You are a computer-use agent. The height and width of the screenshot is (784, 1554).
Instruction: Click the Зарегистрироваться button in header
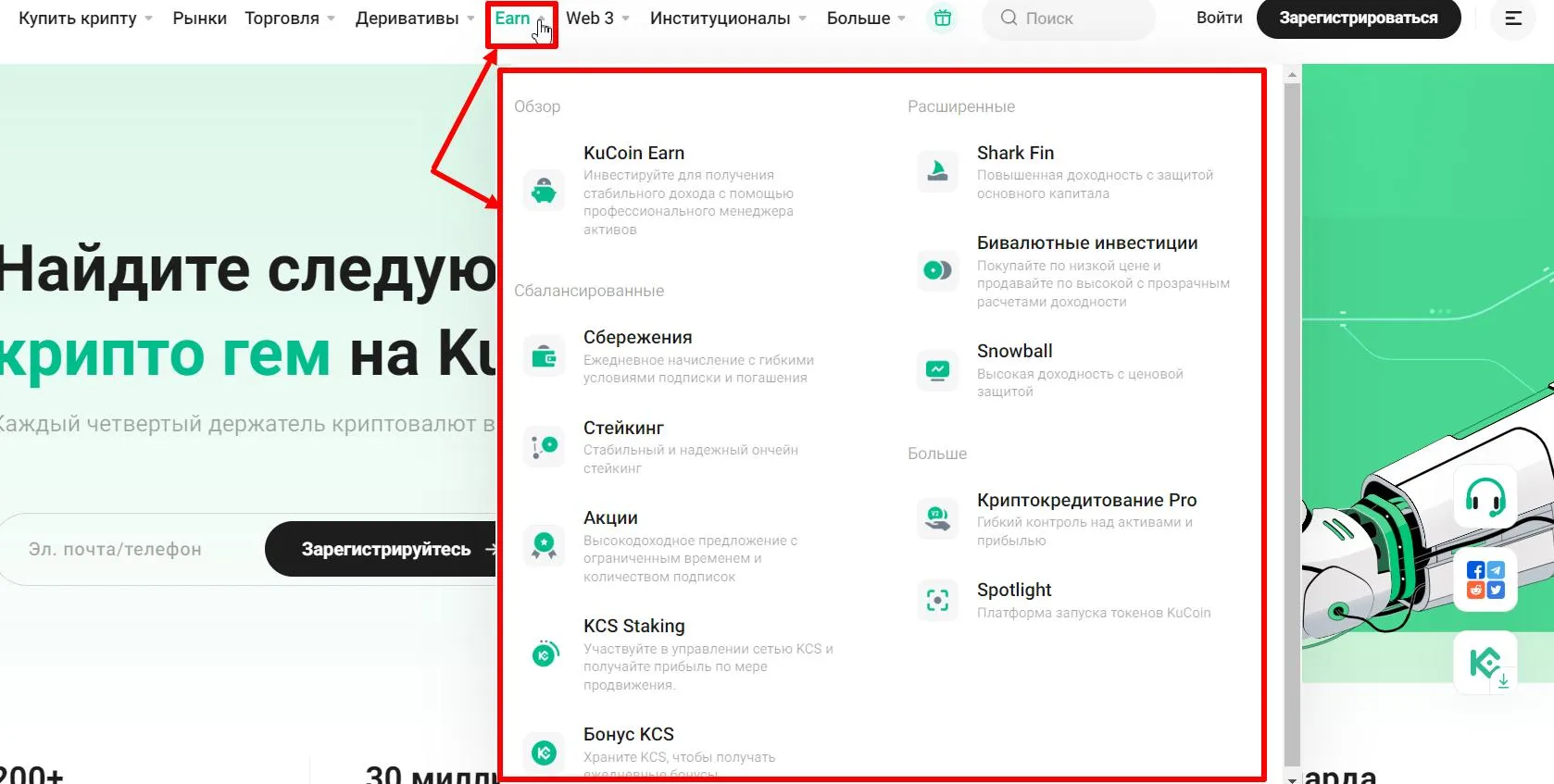click(x=1359, y=19)
